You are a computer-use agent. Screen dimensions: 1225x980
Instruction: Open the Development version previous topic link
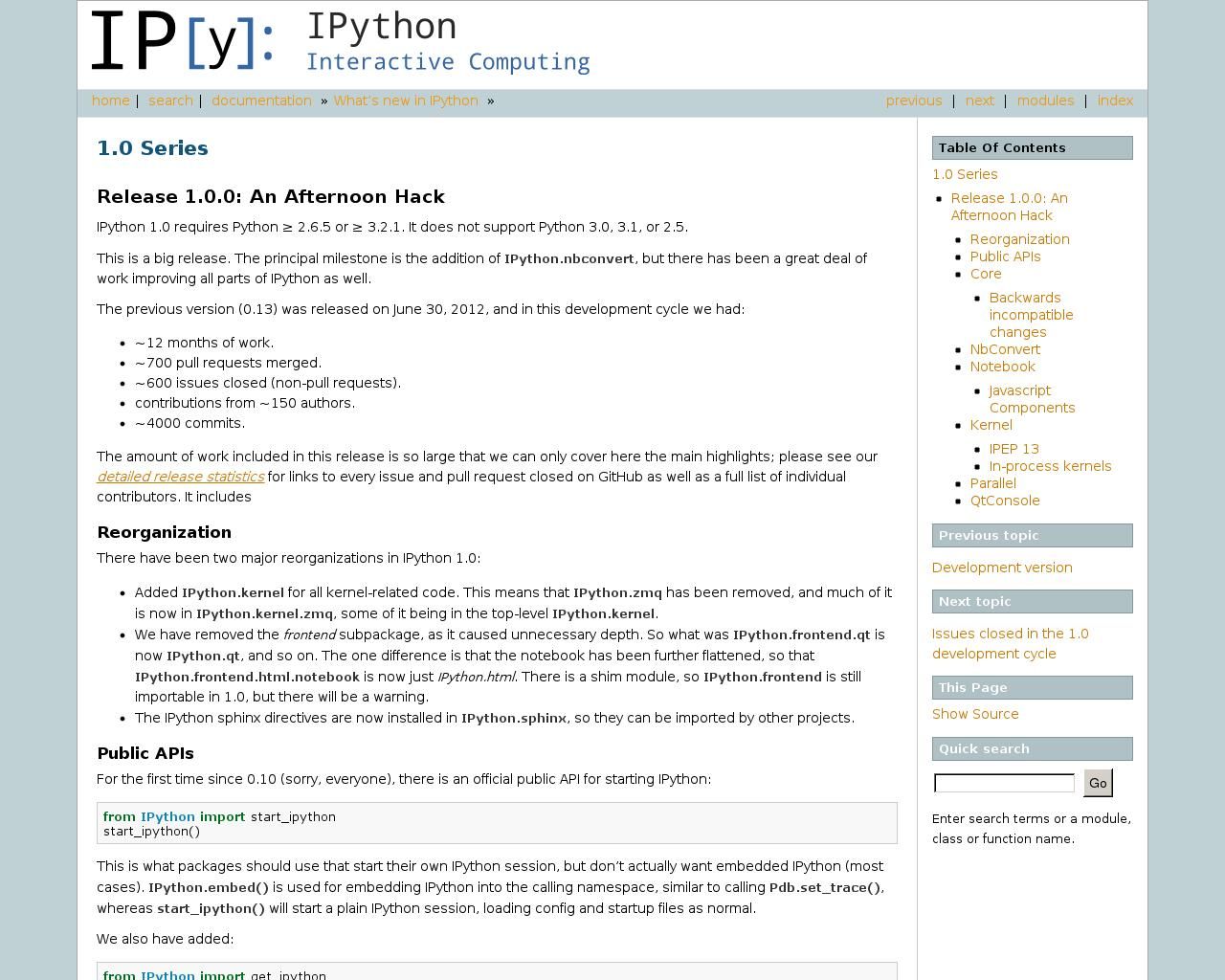[1002, 568]
